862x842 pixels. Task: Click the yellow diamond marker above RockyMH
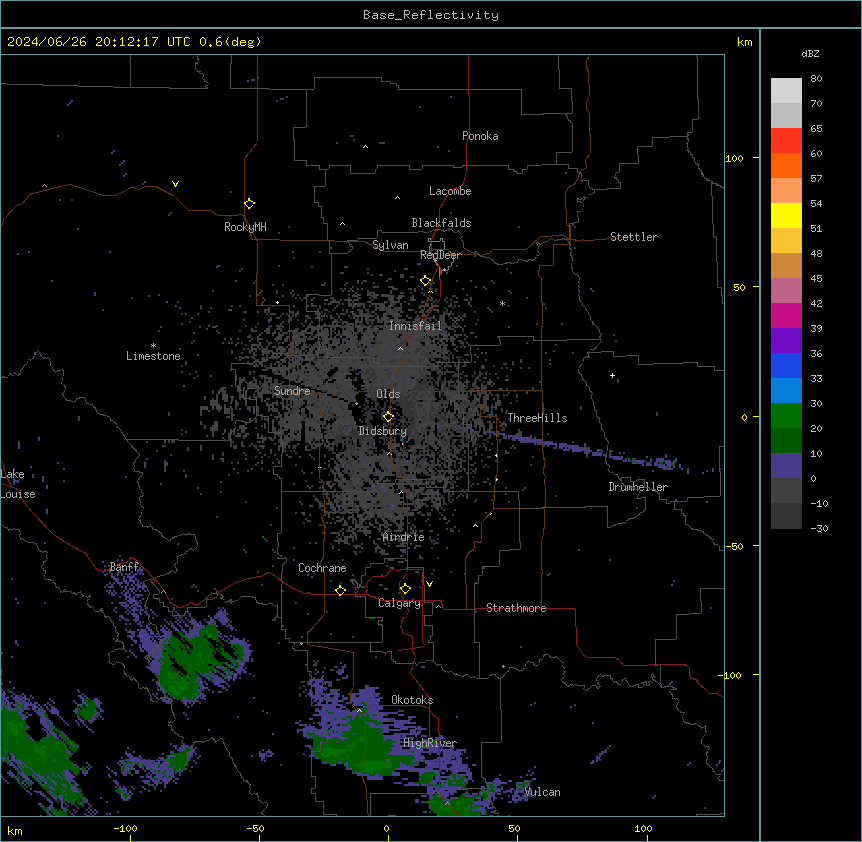tap(249, 204)
